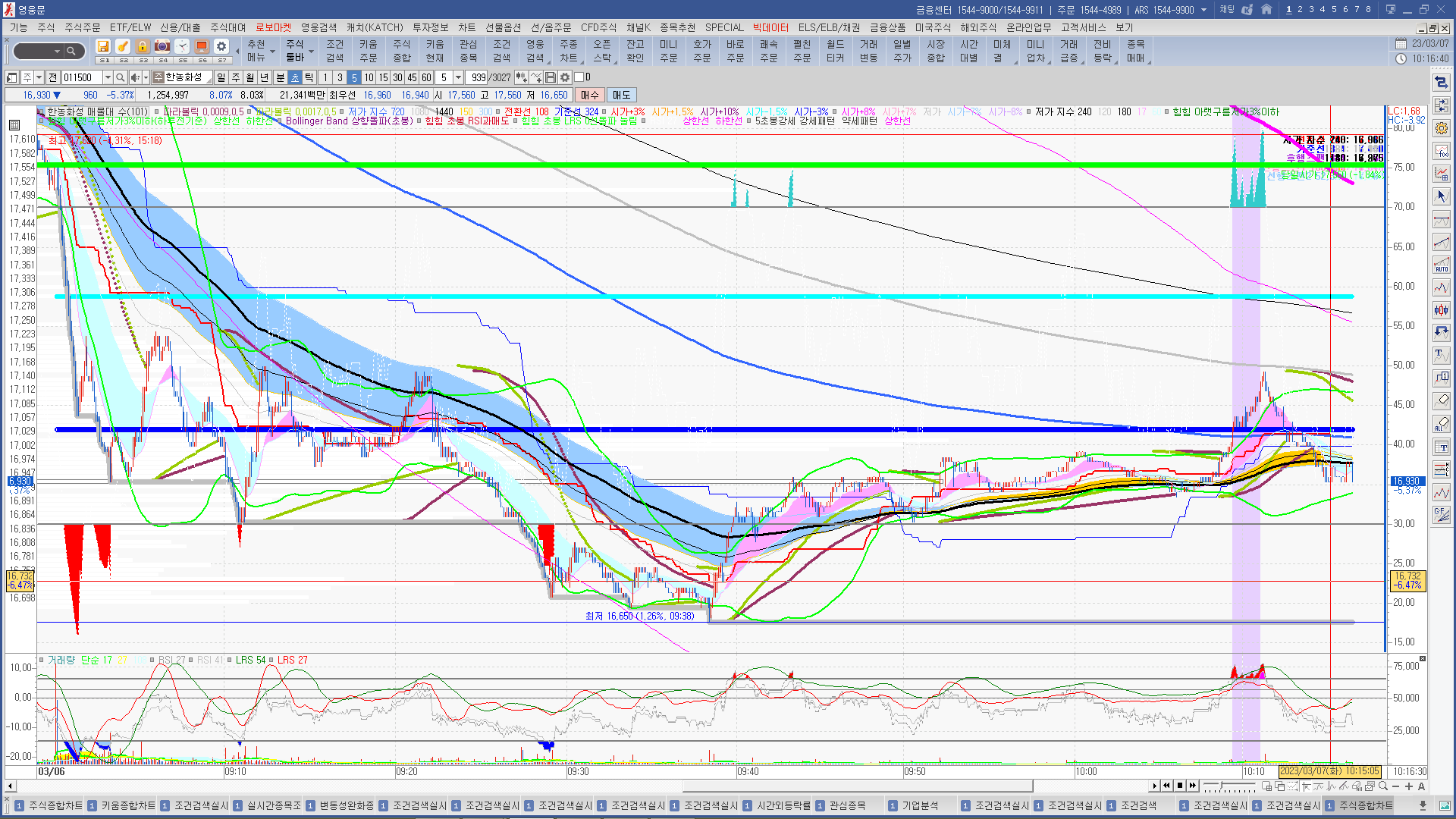Click the stock search magnifier icon
The image size is (1456, 819).
pyautogui.click(x=120, y=77)
